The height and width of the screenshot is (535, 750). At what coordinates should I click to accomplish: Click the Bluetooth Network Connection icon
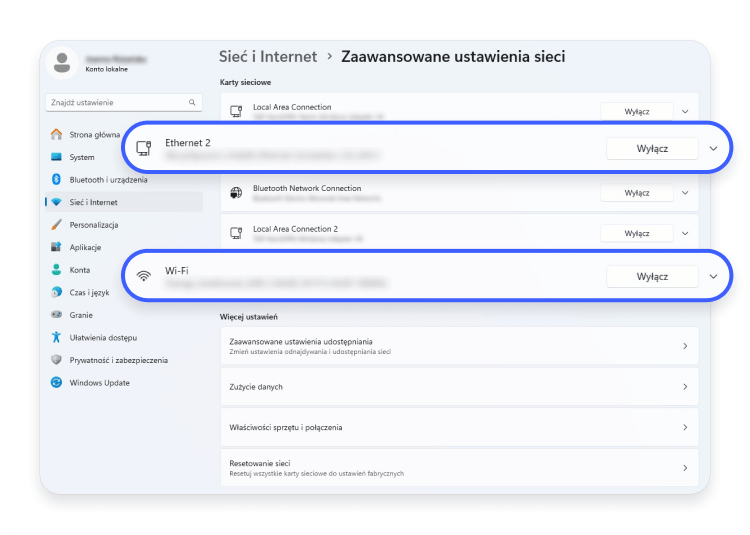coord(236,193)
